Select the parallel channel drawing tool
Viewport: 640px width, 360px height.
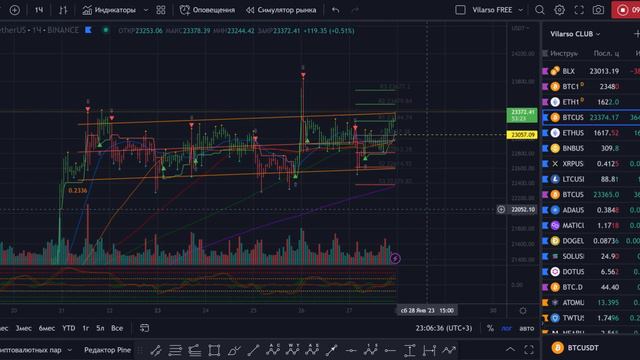(x=156, y=350)
